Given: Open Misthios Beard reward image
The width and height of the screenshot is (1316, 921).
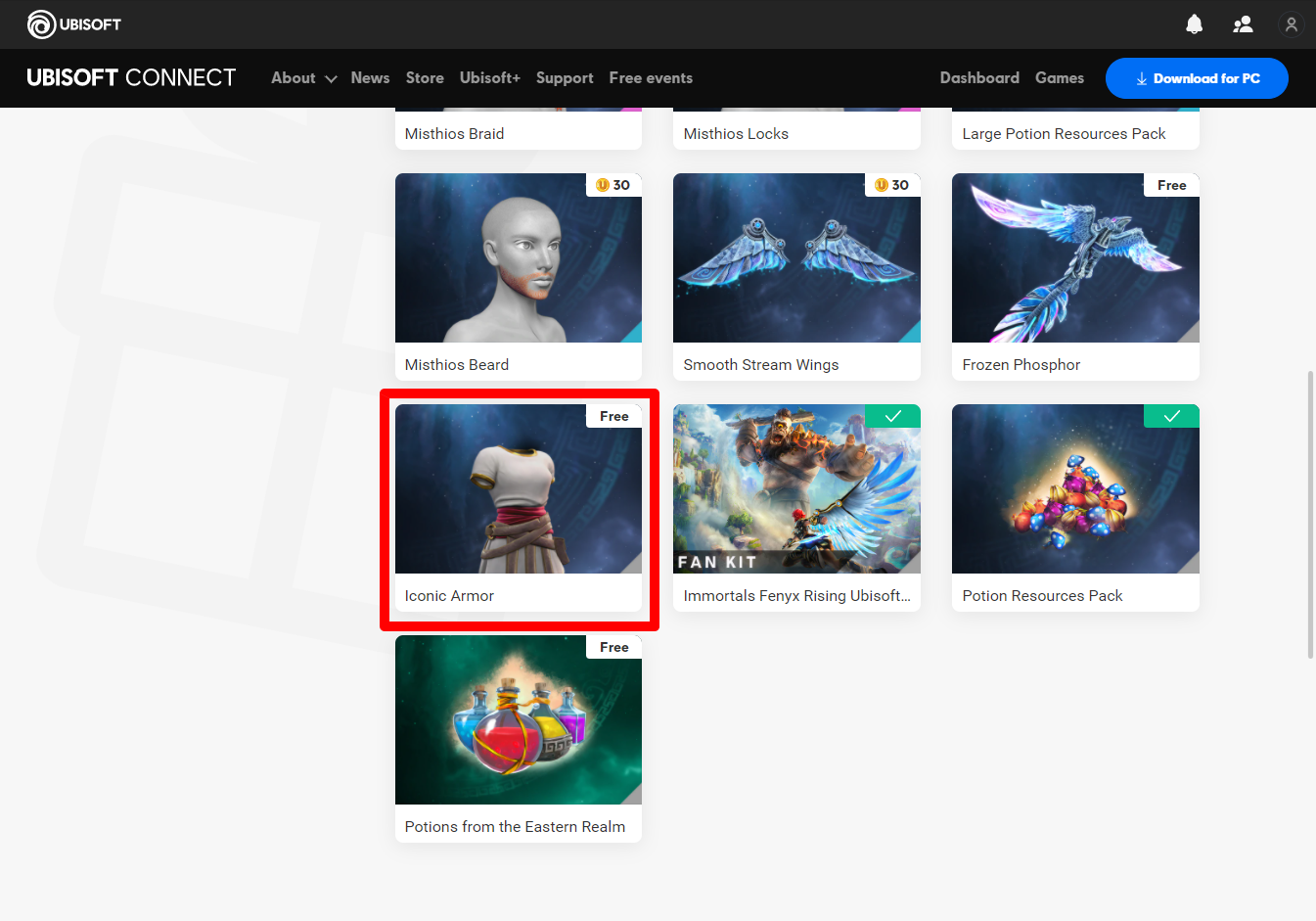Looking at the screenshot, I should tap(519, 258).
